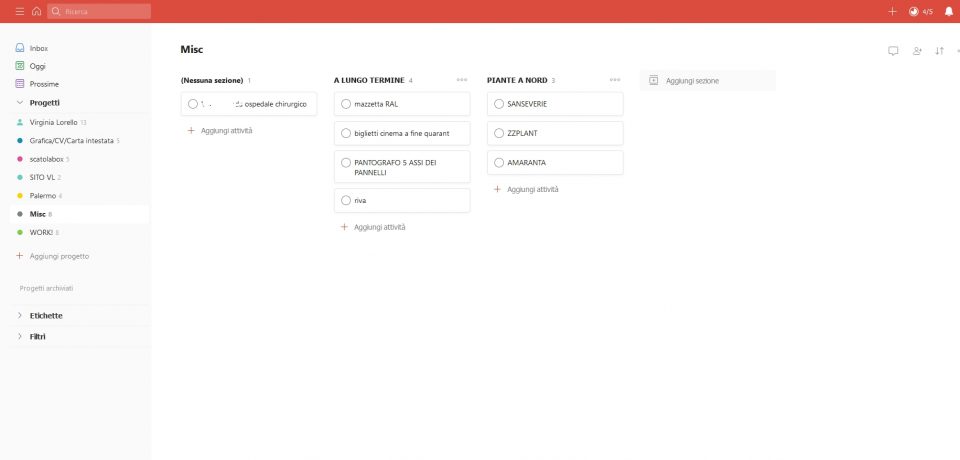The width and height of the screenshot is (960, 460).
Task: Go to home via house icon
Action: point(37,11)
